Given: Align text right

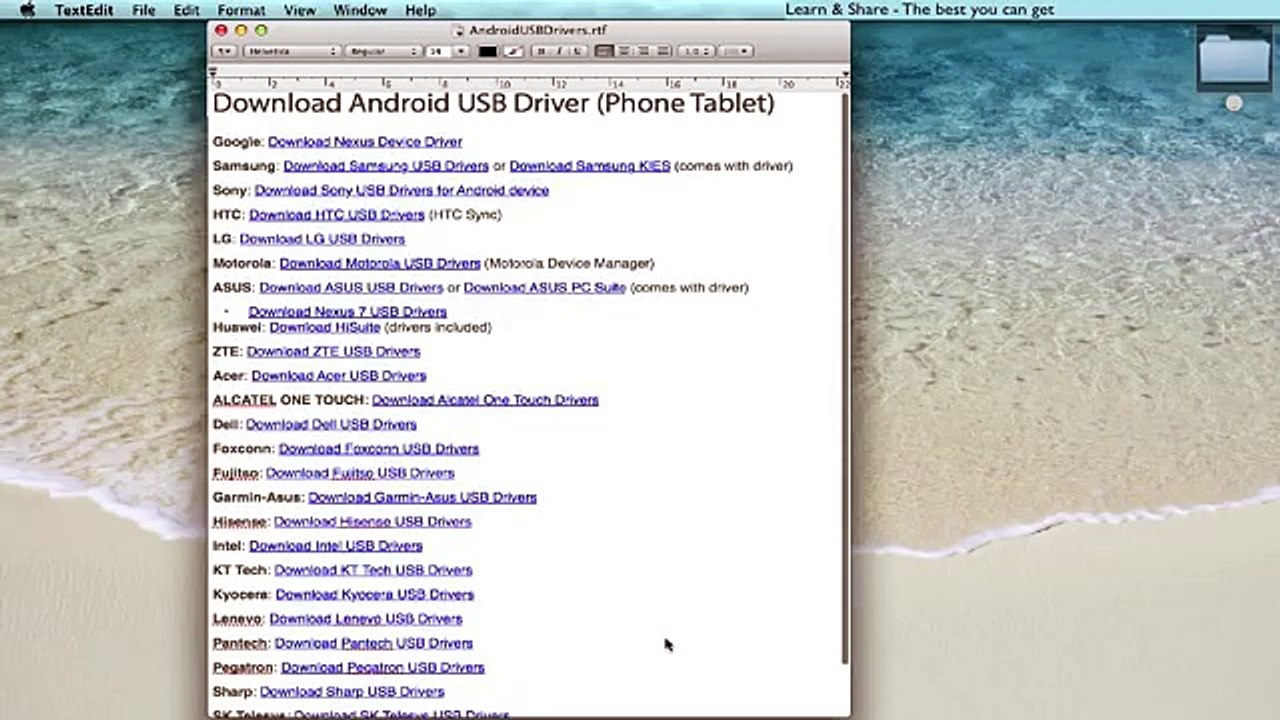Looking at the screenshot, I should coord(643,51).
